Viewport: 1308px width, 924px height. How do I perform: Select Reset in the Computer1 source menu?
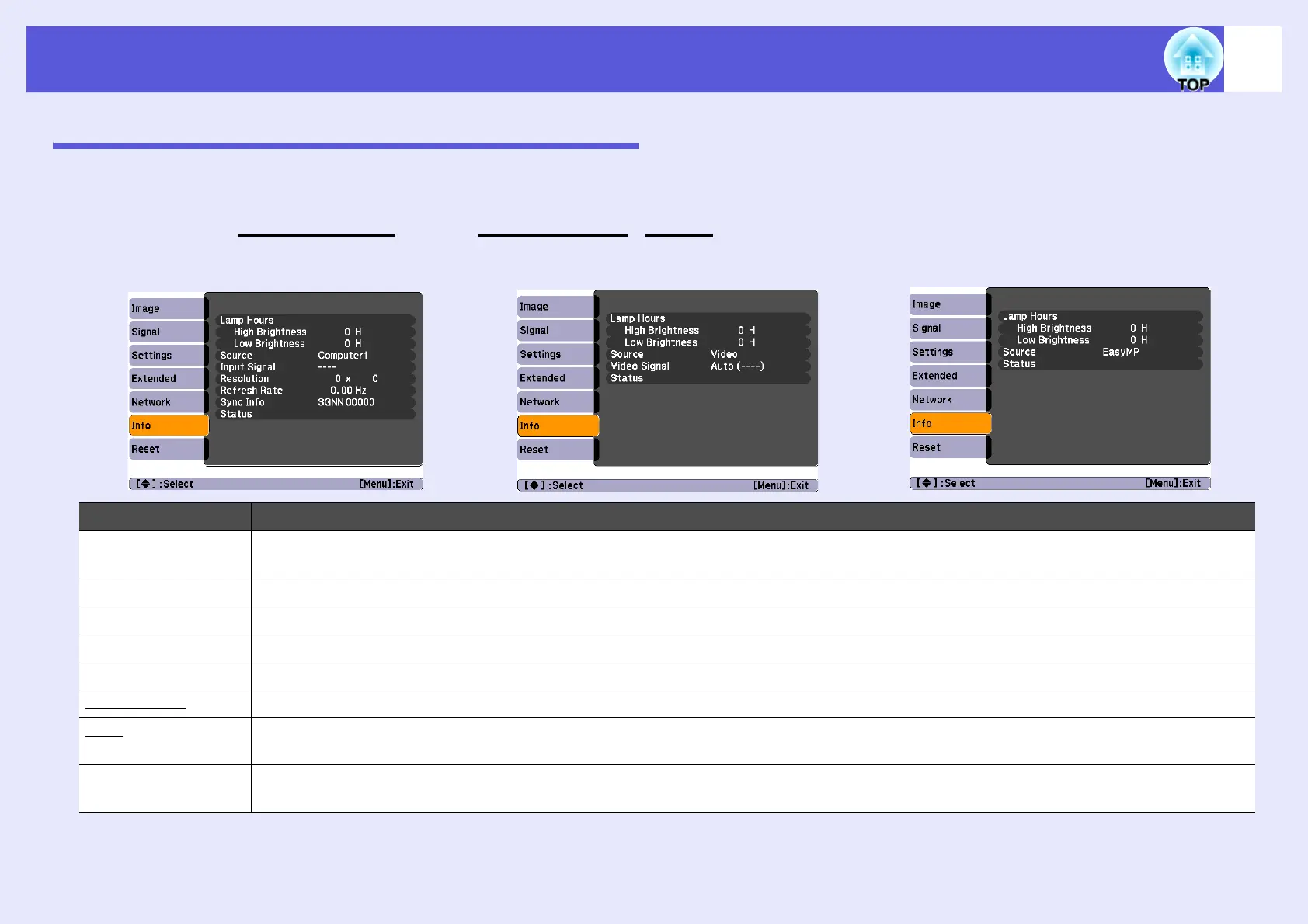(x=167, y=449)
